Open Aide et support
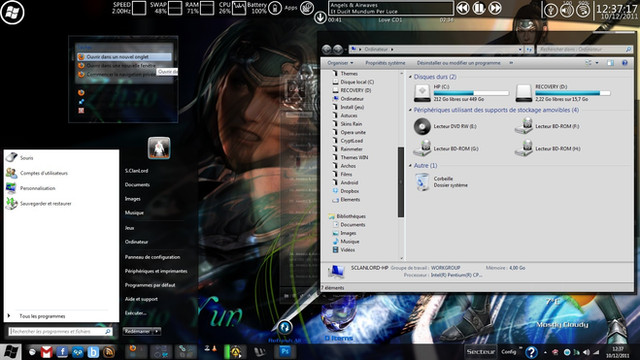Screen dimensions: 640x360 (x=141, y=299)
